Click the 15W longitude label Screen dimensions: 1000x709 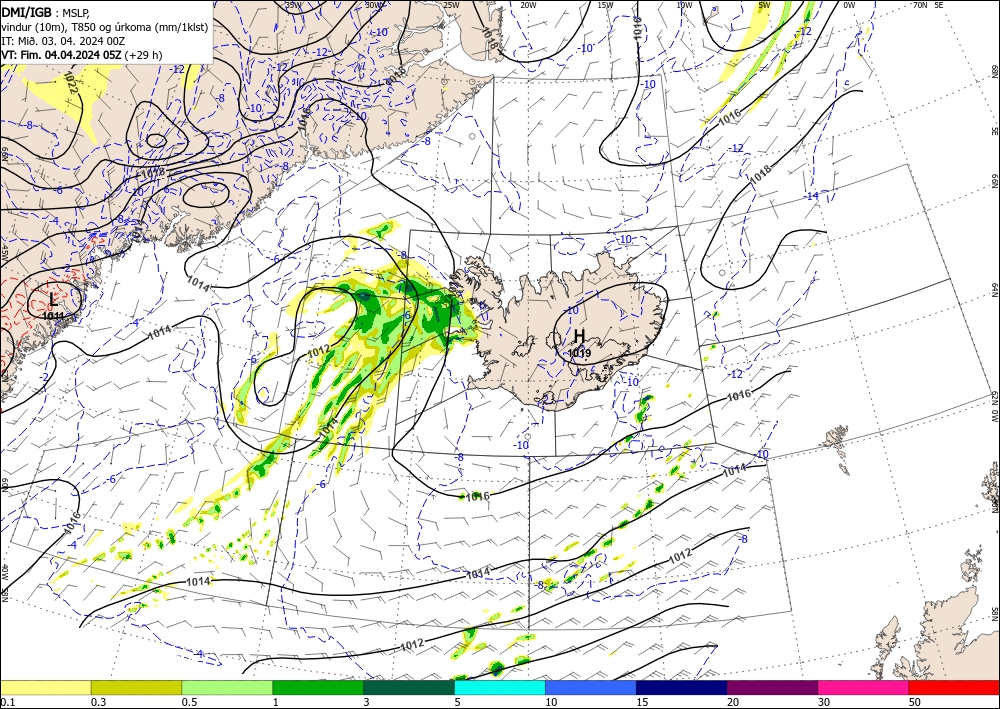pos(605,5)
